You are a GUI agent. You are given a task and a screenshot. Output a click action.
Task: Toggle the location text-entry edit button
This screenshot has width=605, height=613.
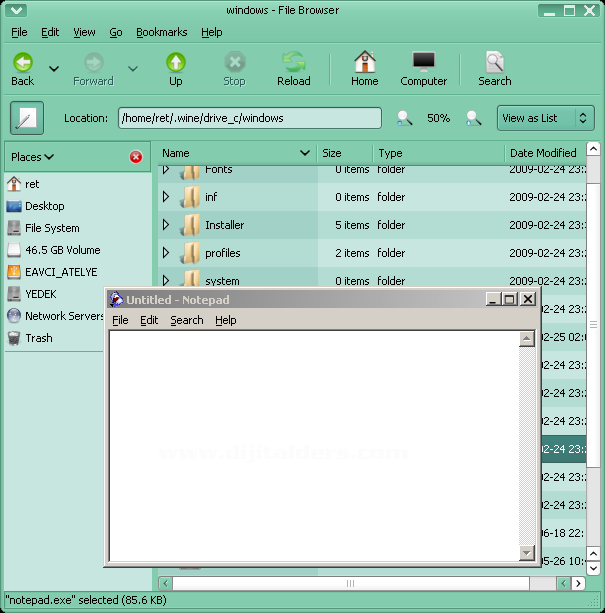tap(27, 118)
